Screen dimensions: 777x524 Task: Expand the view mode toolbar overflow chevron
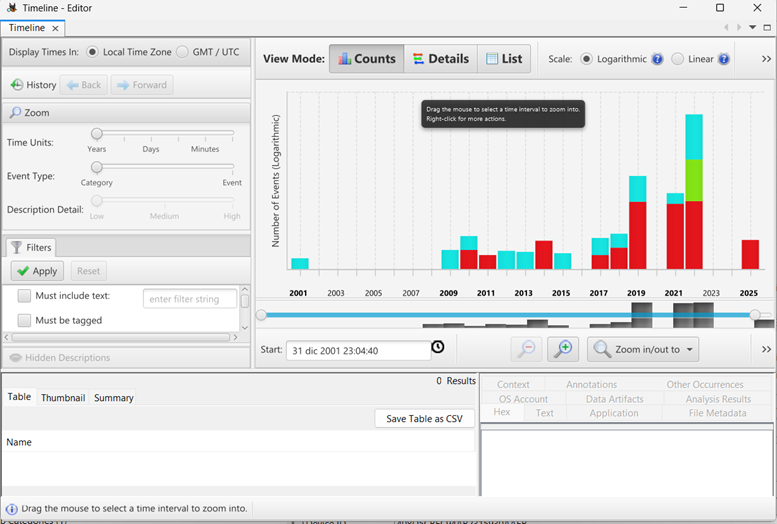[766, 59]
